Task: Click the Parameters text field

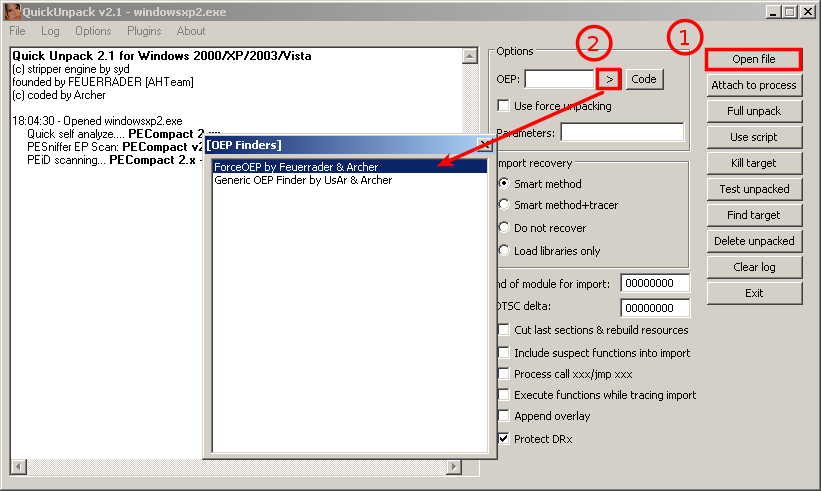Action: (x=622, y=132)
